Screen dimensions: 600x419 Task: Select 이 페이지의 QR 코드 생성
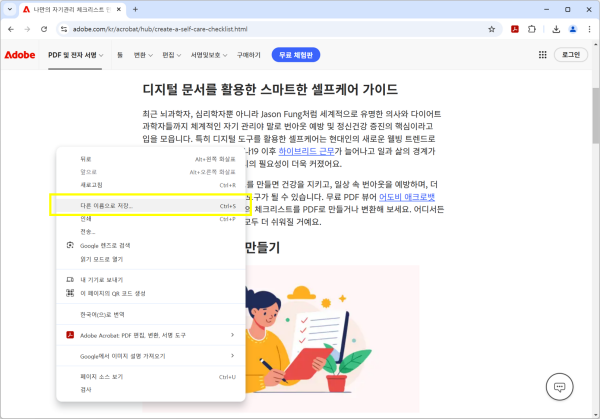coord(151,293)
